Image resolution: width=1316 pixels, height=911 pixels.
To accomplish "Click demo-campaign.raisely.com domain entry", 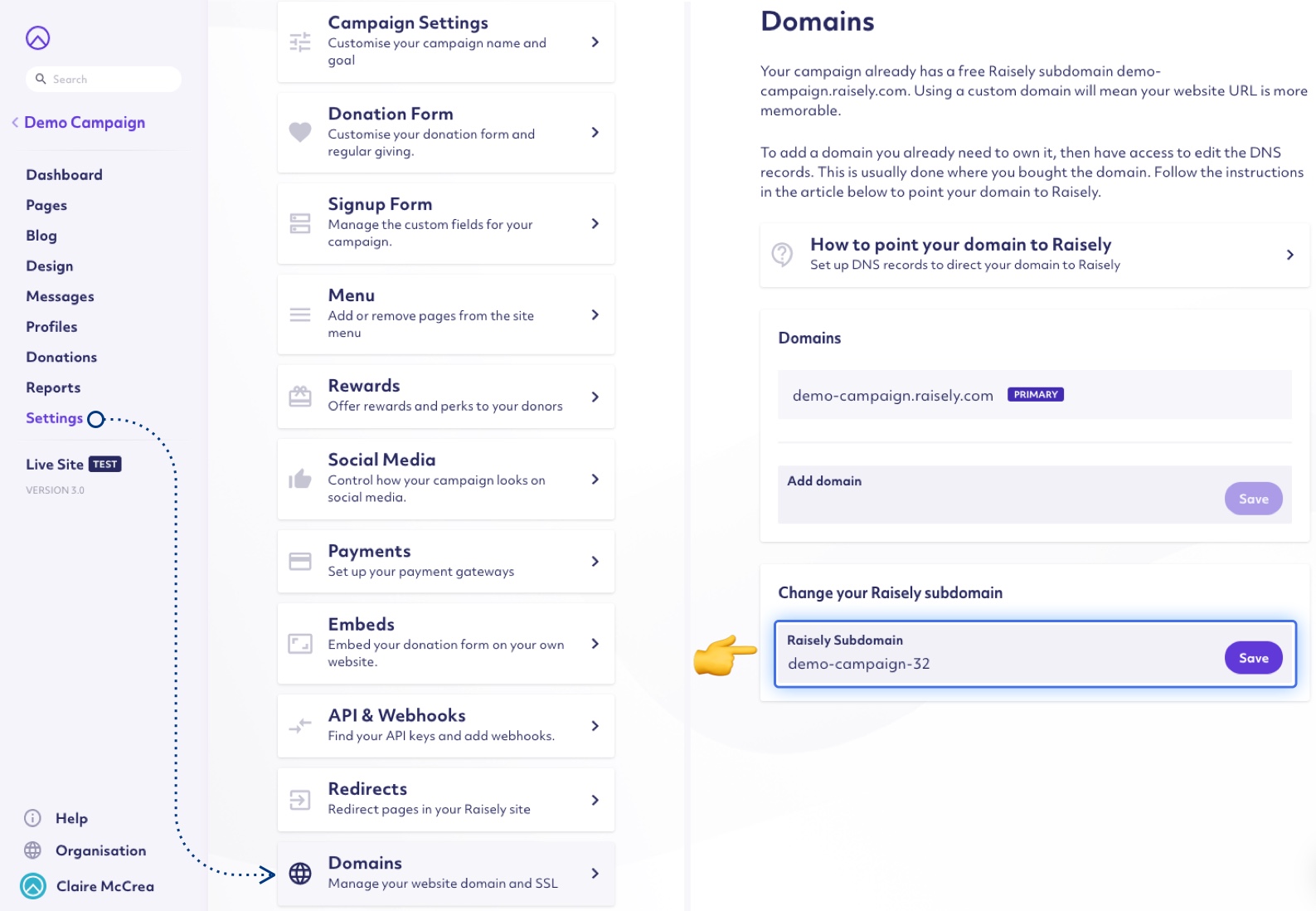I will tap(892, 396).
